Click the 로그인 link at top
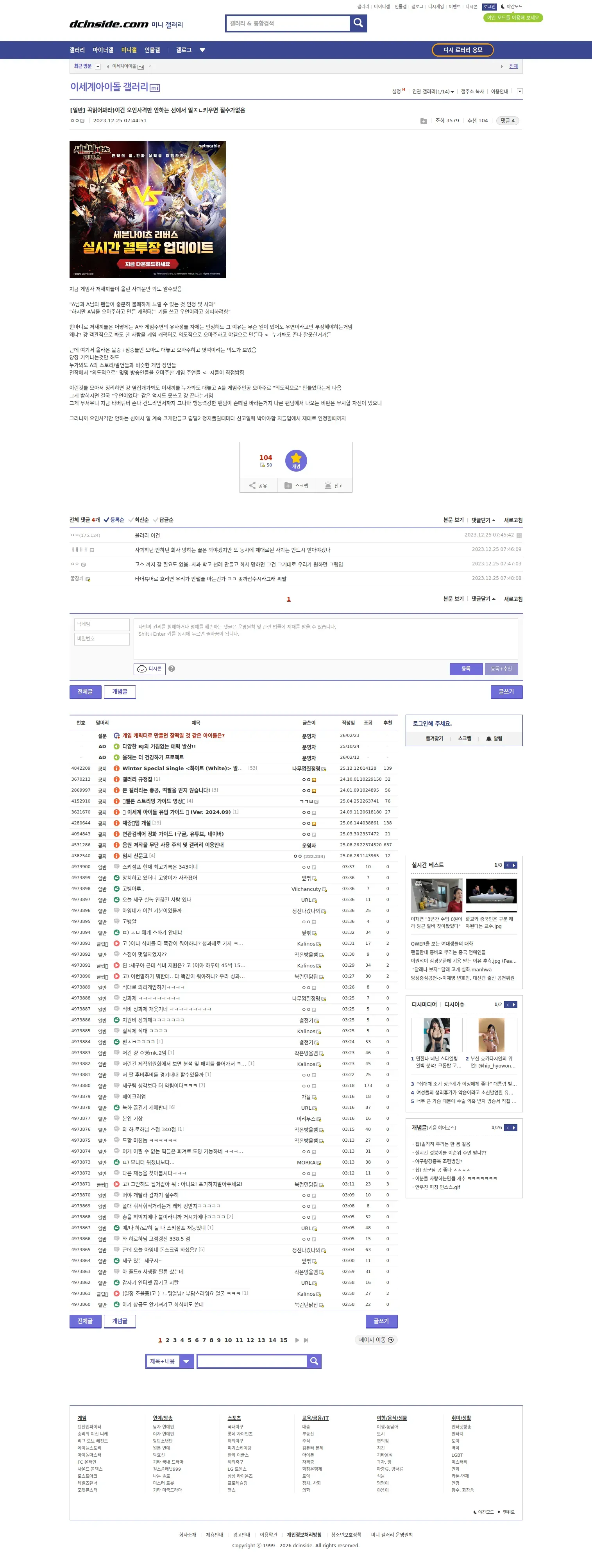Viewport: 592px width, 1568px height. coord(490,7)
